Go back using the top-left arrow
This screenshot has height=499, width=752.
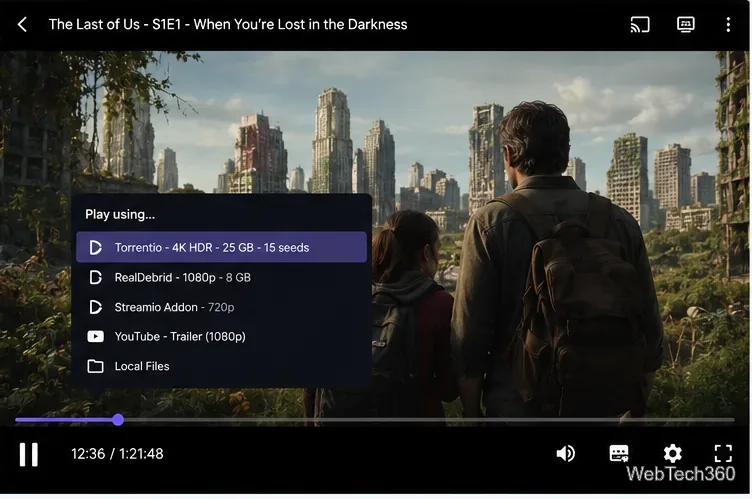pos(23,24)
